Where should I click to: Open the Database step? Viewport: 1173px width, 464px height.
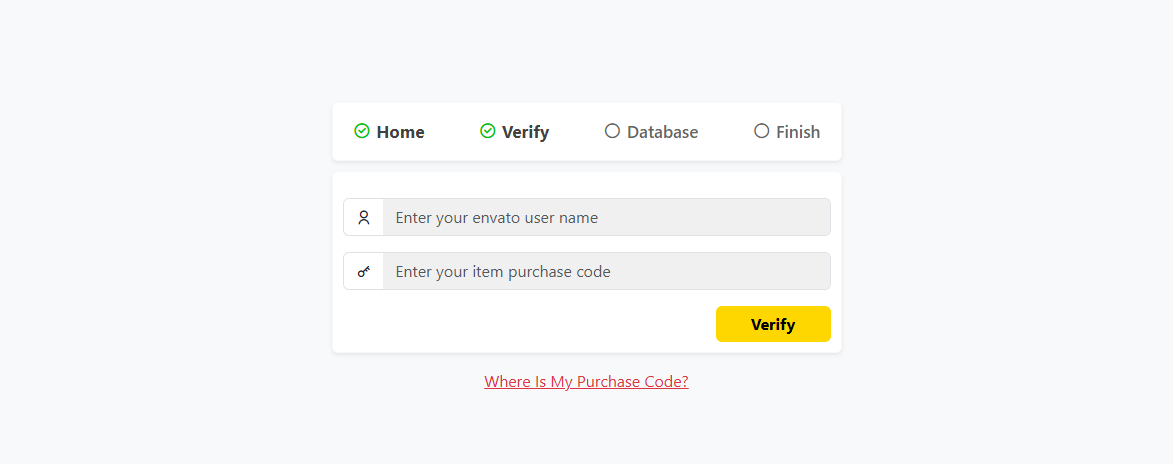click(x=662, y=132)
